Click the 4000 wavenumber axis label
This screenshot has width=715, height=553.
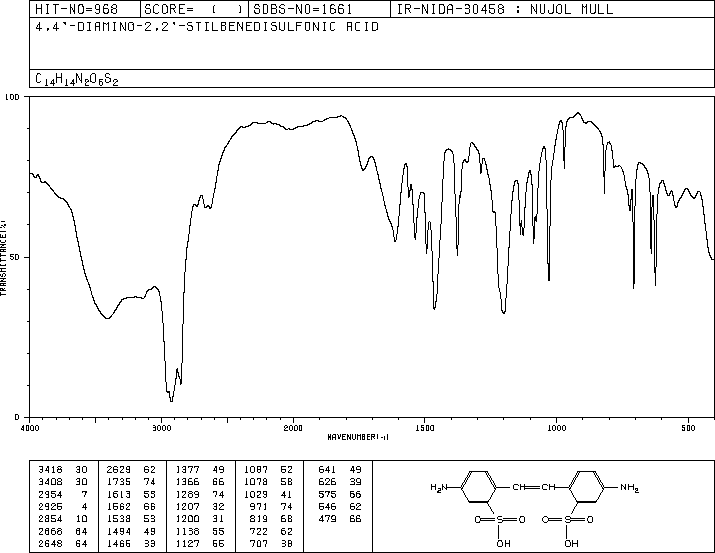(30, 428)
